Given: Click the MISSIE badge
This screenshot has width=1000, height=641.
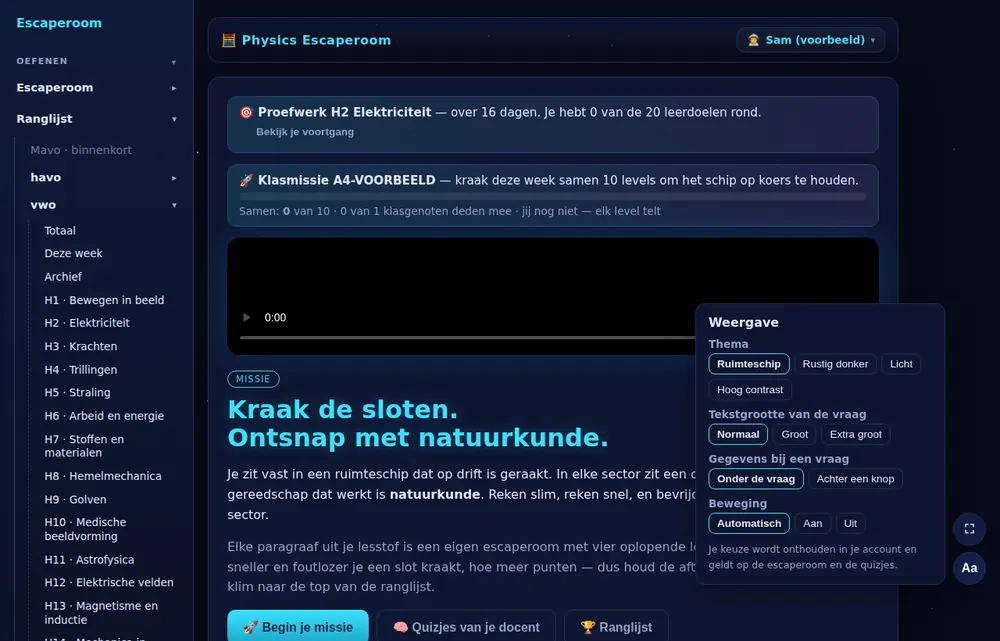Looking at the screenshot, I should coord(253,379).
